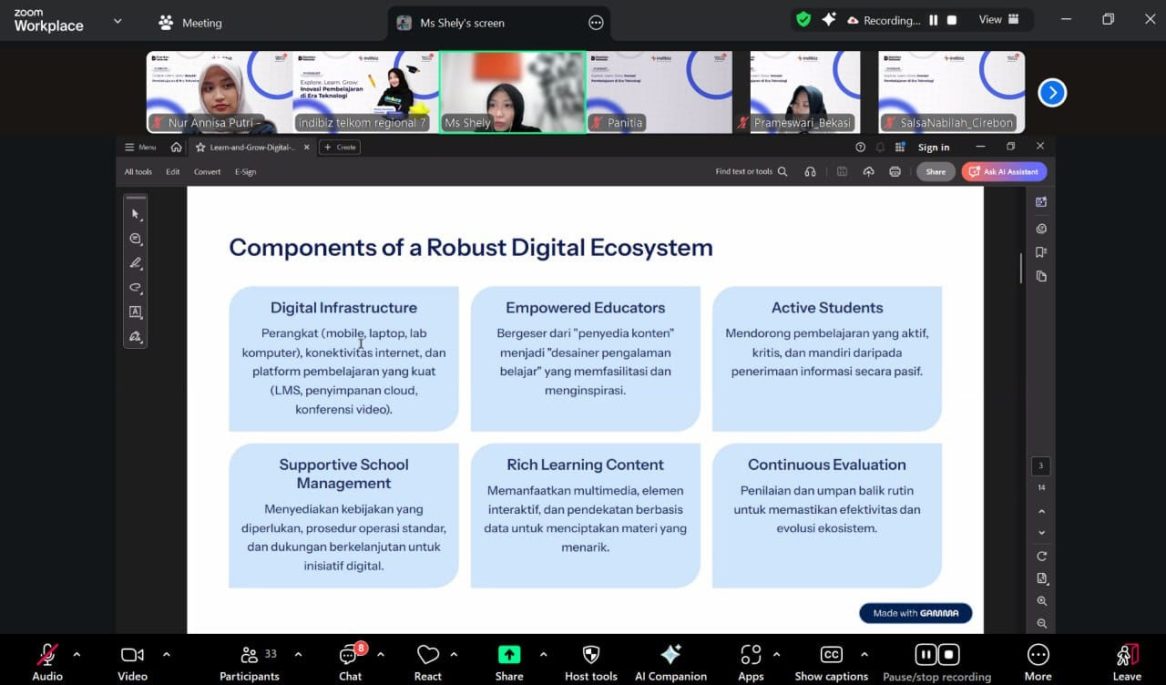The width and height of the screenshot is (1166, 685).
Task: Open the Zoom Apps icon
Action: 750,655
